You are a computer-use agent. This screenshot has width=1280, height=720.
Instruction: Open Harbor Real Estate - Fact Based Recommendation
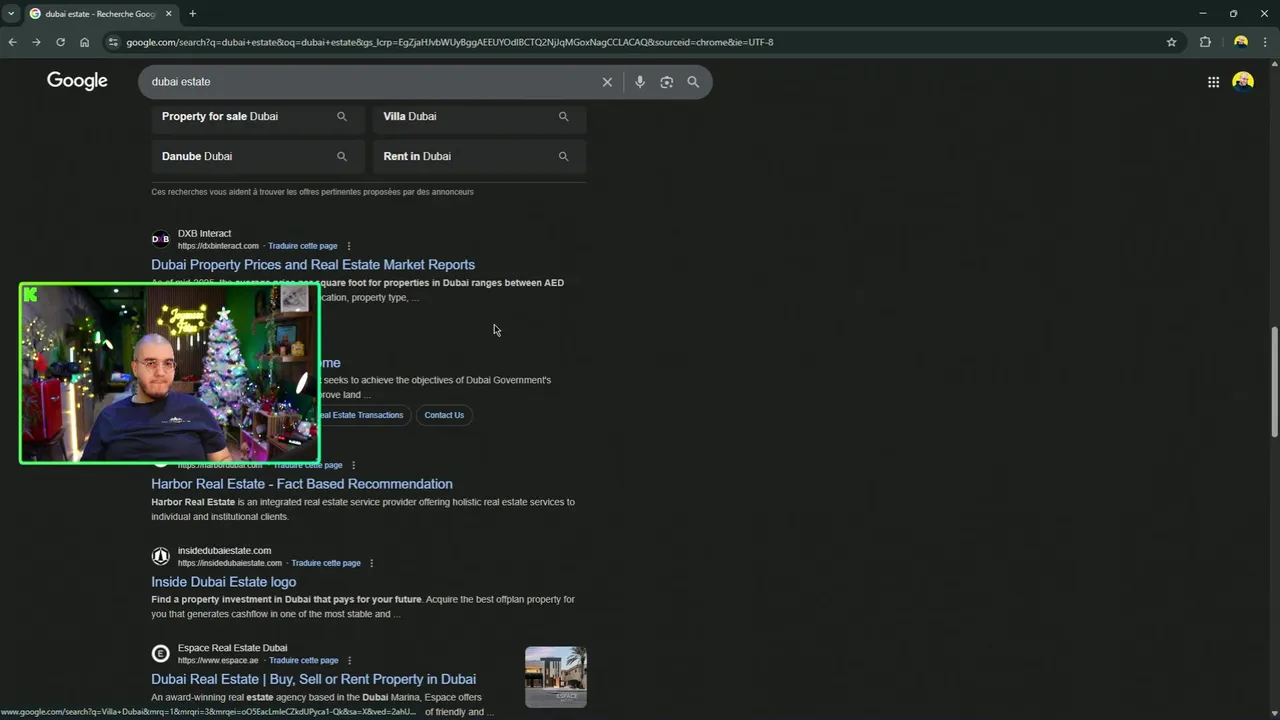coord(302,484)
